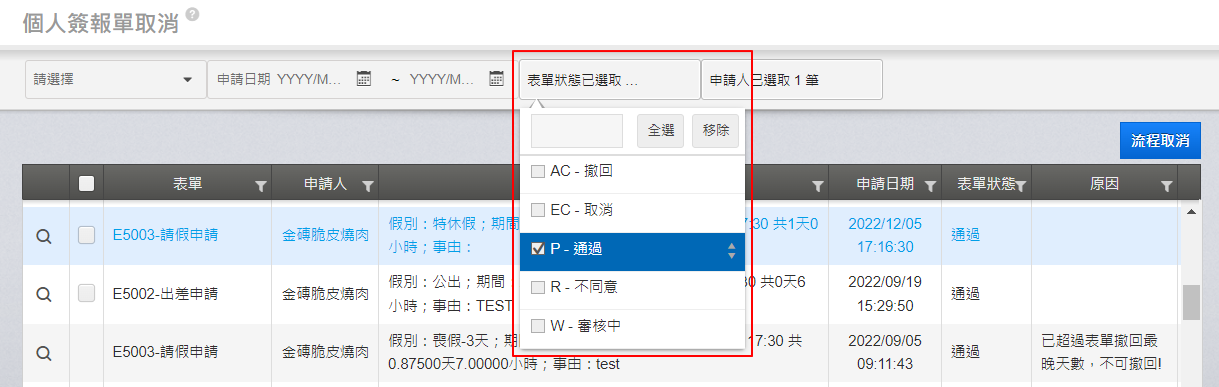Viewport: 1219px width, 387px height.
Task: Check the AC - 撤回 option
Action: click(538, 172)
